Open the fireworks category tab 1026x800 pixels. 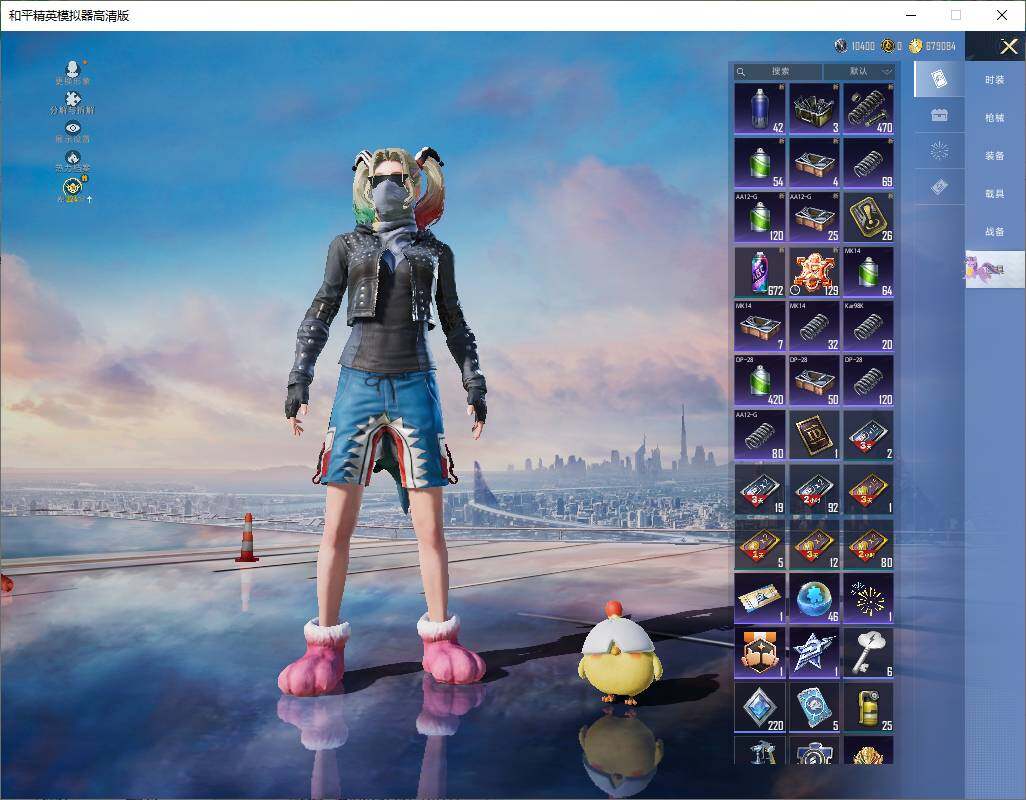click(939, 151)
